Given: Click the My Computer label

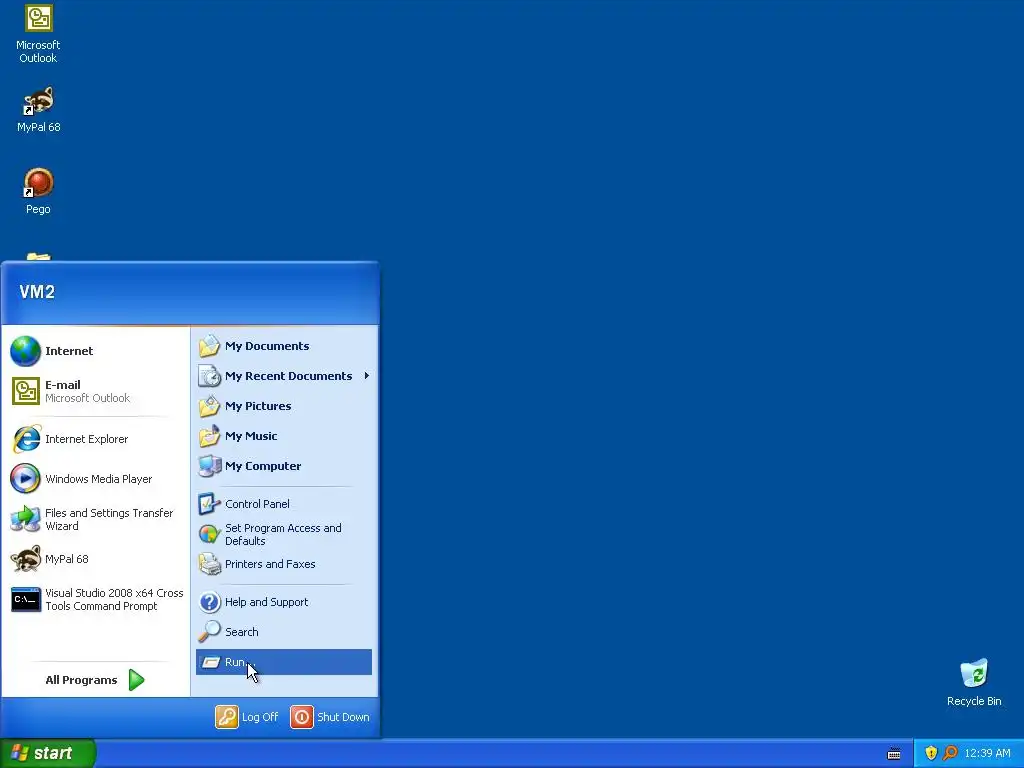Looking at the screenshot, I should point(263,466).
